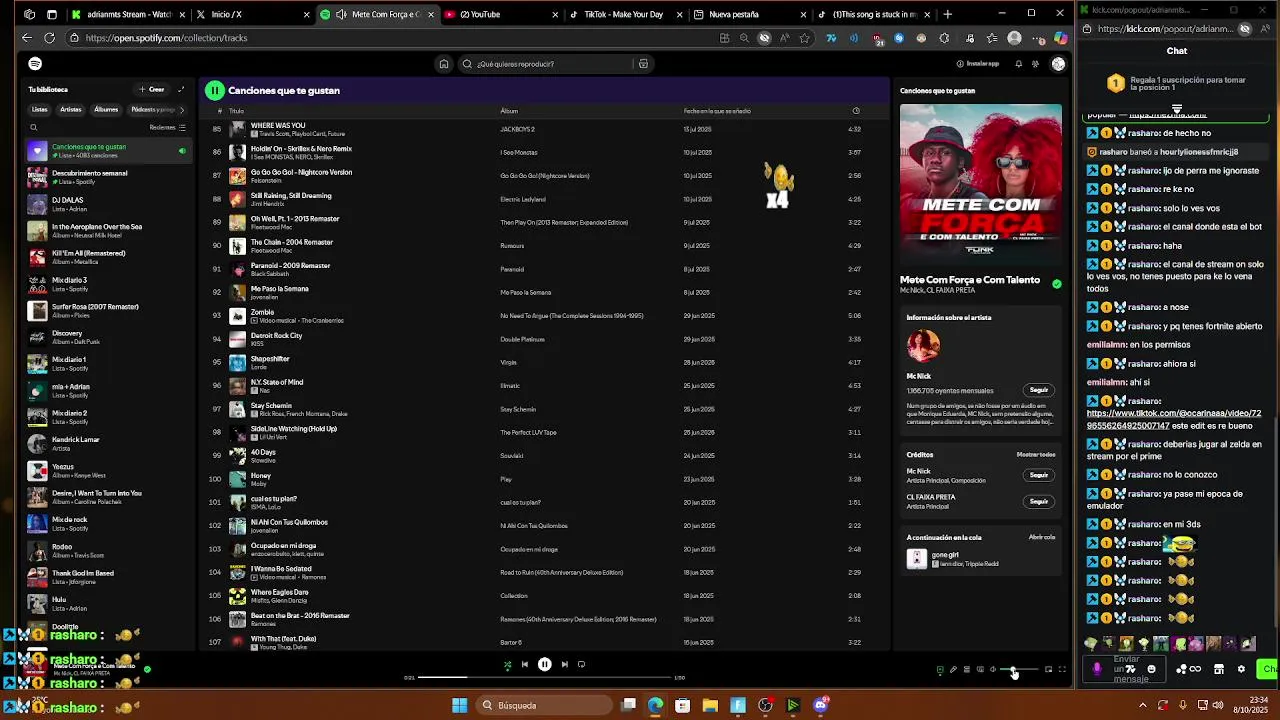Click Abrir cola to expand the queue

click(1042, 537)
